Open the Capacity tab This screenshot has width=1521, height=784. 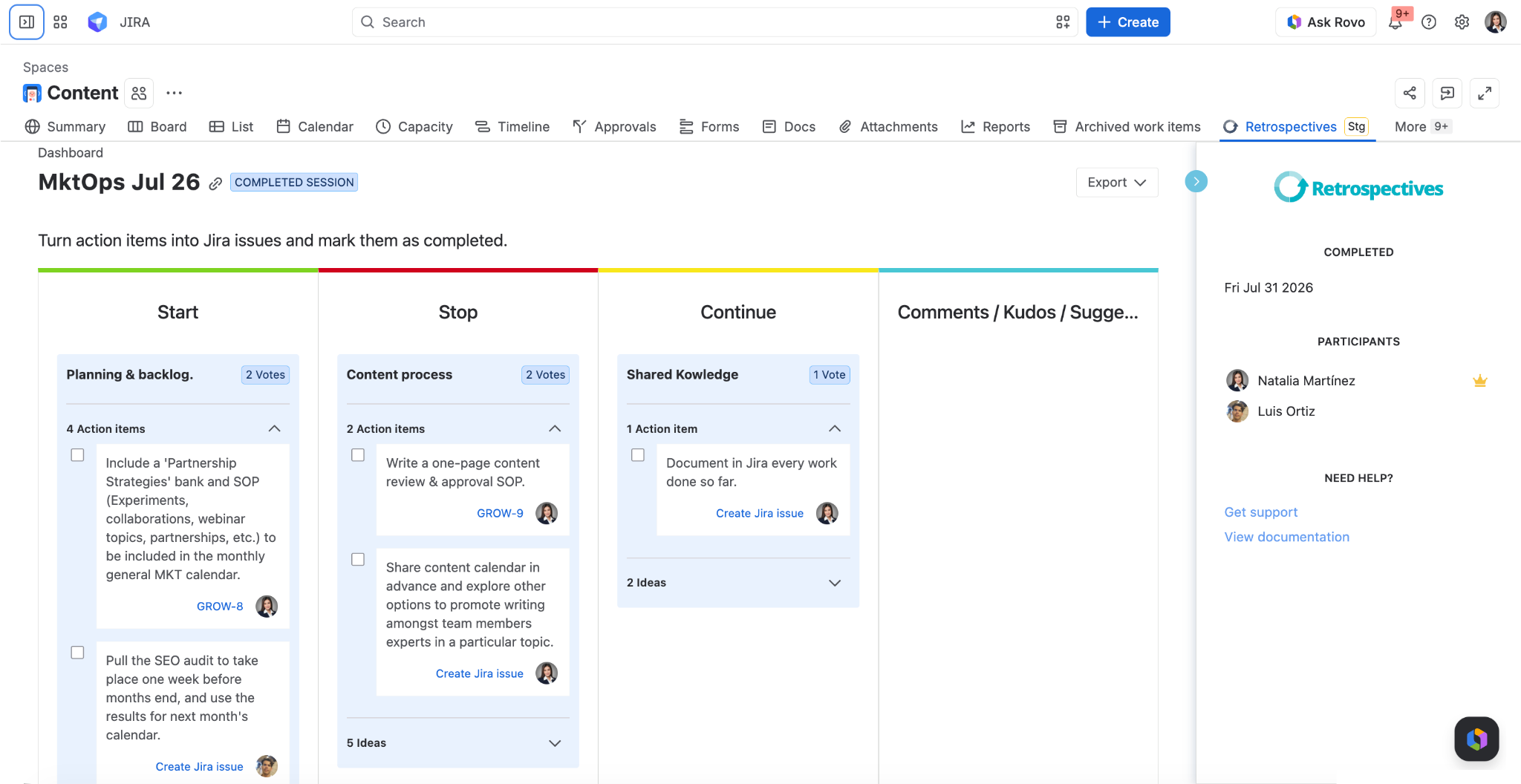[x=414, y=127]
